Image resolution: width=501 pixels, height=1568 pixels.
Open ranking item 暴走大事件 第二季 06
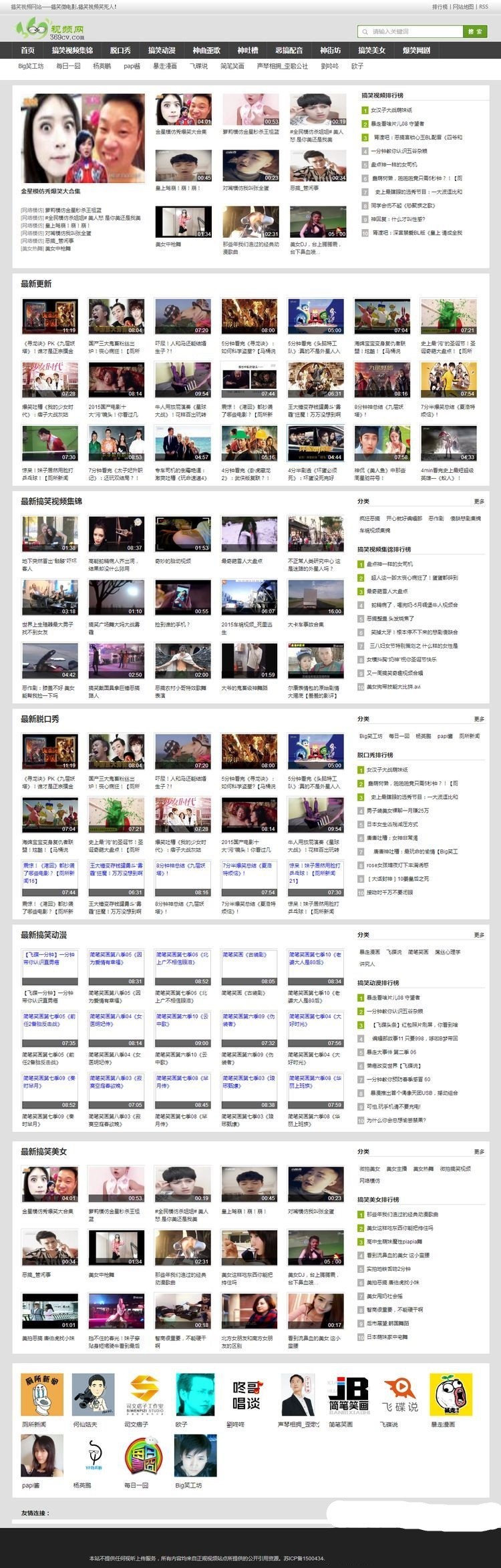point(391,1052)
